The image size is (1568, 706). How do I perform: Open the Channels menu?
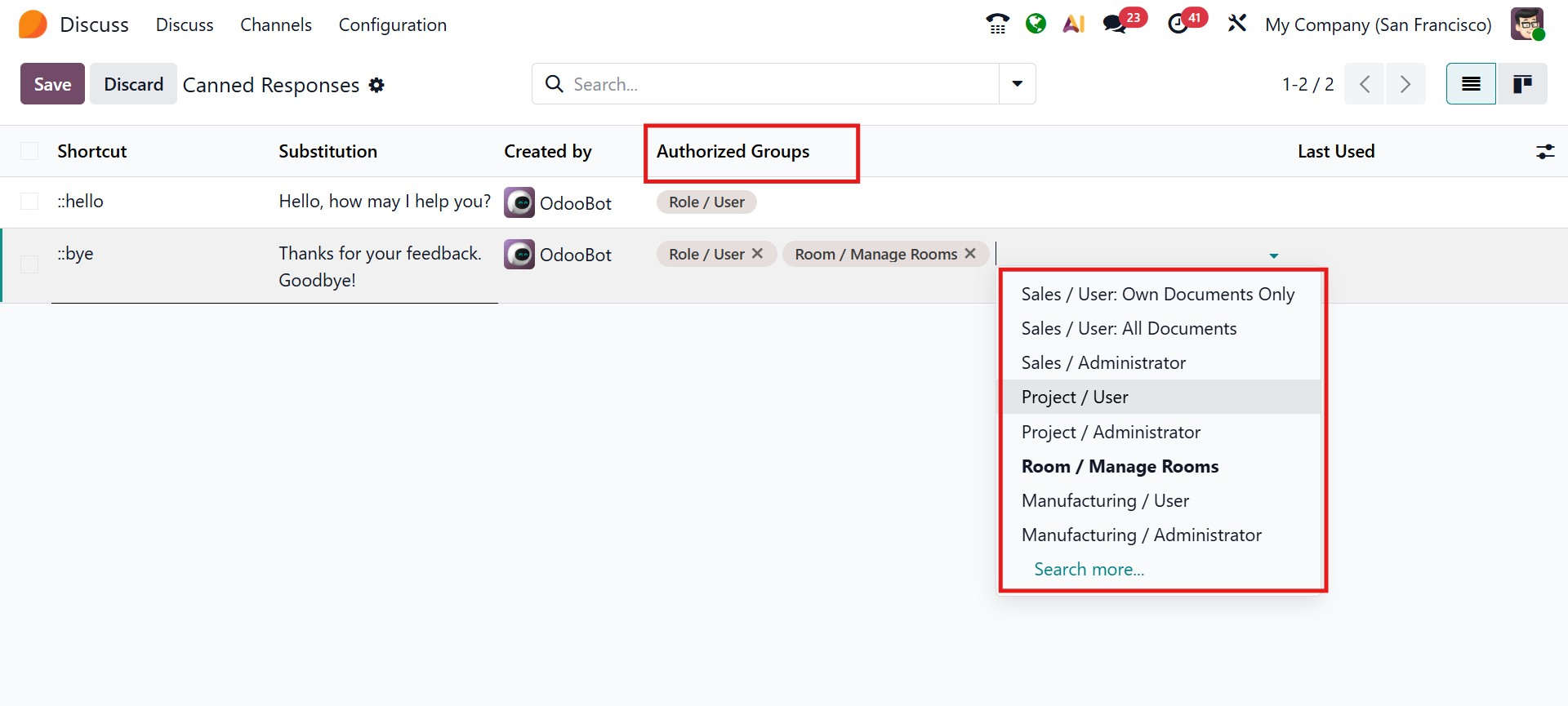coord(275,25)
